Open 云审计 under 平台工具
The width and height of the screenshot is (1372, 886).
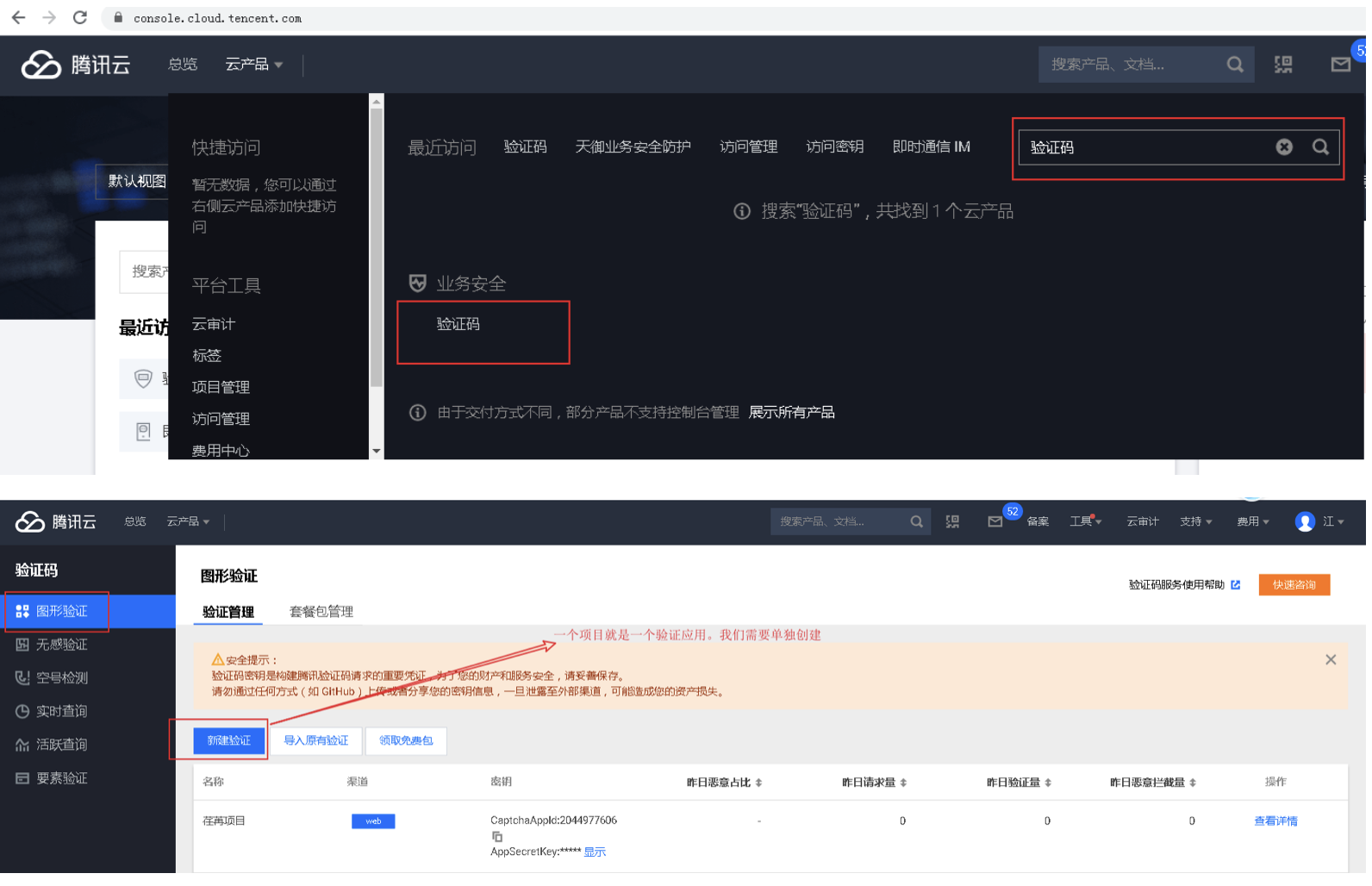pyautogui.click(x=215, y=326)
